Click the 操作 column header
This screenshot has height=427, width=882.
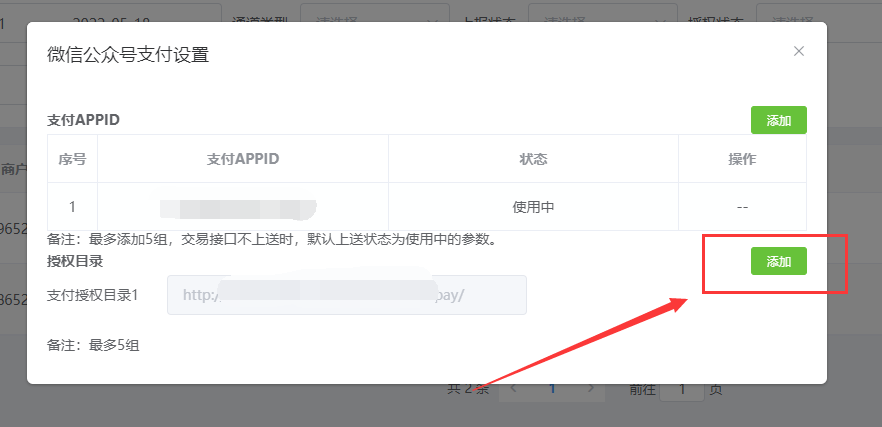tap(742, 159)
